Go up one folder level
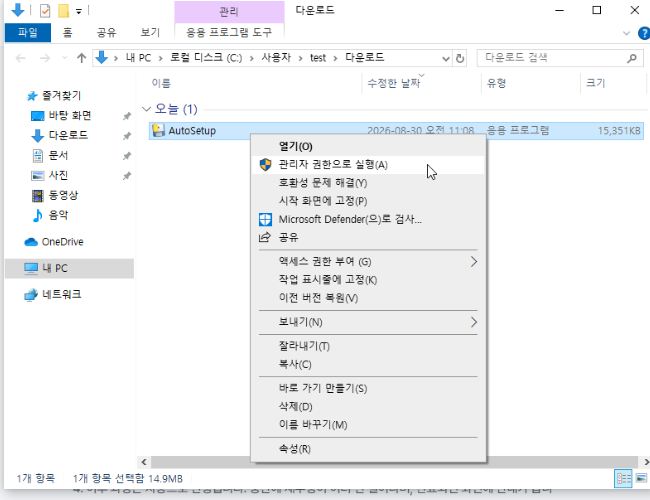This screenshot has width=650, height=500. point(82,58)
